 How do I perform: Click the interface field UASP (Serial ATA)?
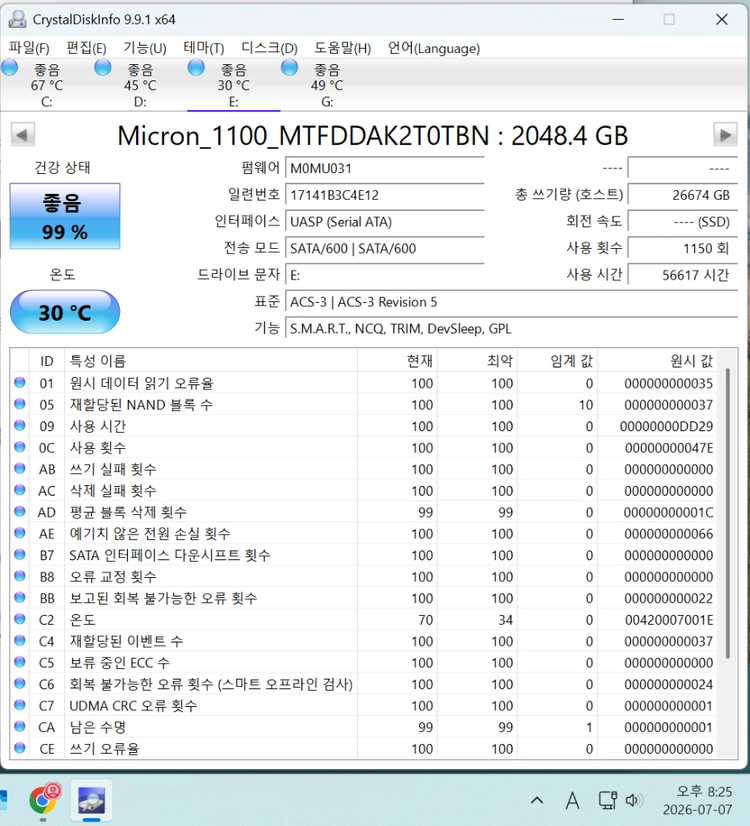pyautogui.click(x=384, y=222)
